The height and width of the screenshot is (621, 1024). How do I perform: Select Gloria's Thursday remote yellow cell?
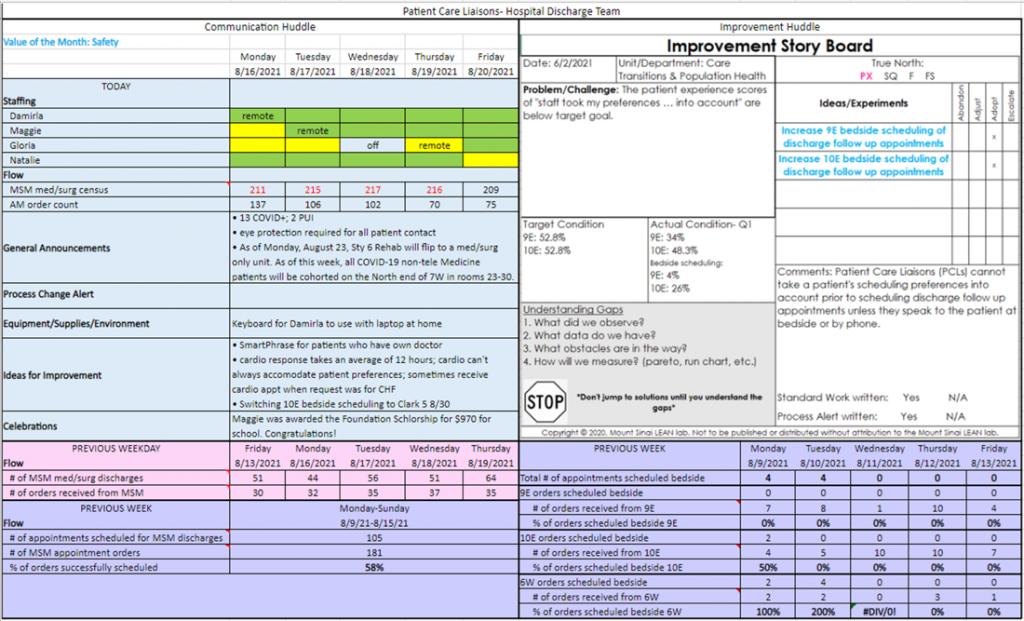click(x=434, y=146)
